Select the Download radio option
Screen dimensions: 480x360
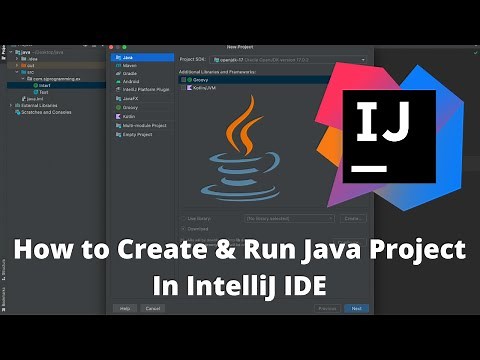click(x=183, y=229)
